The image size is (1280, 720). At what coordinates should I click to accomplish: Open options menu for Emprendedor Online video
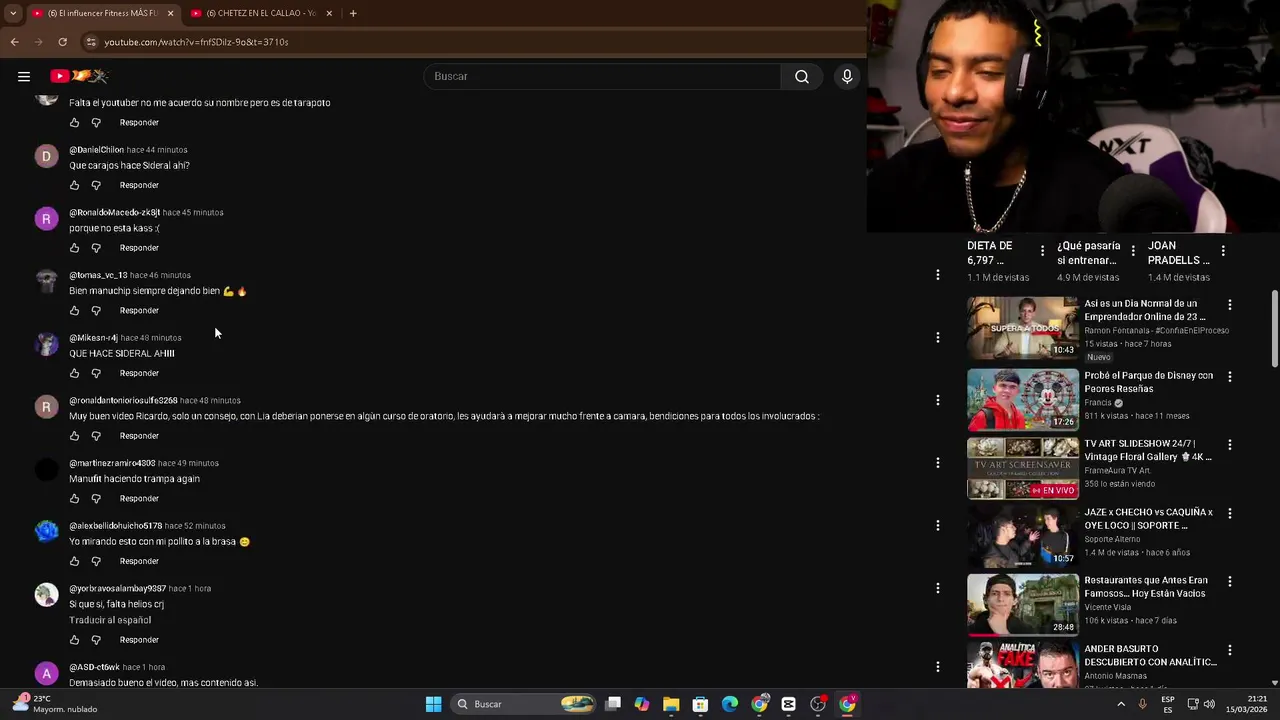click(1230, 305)
